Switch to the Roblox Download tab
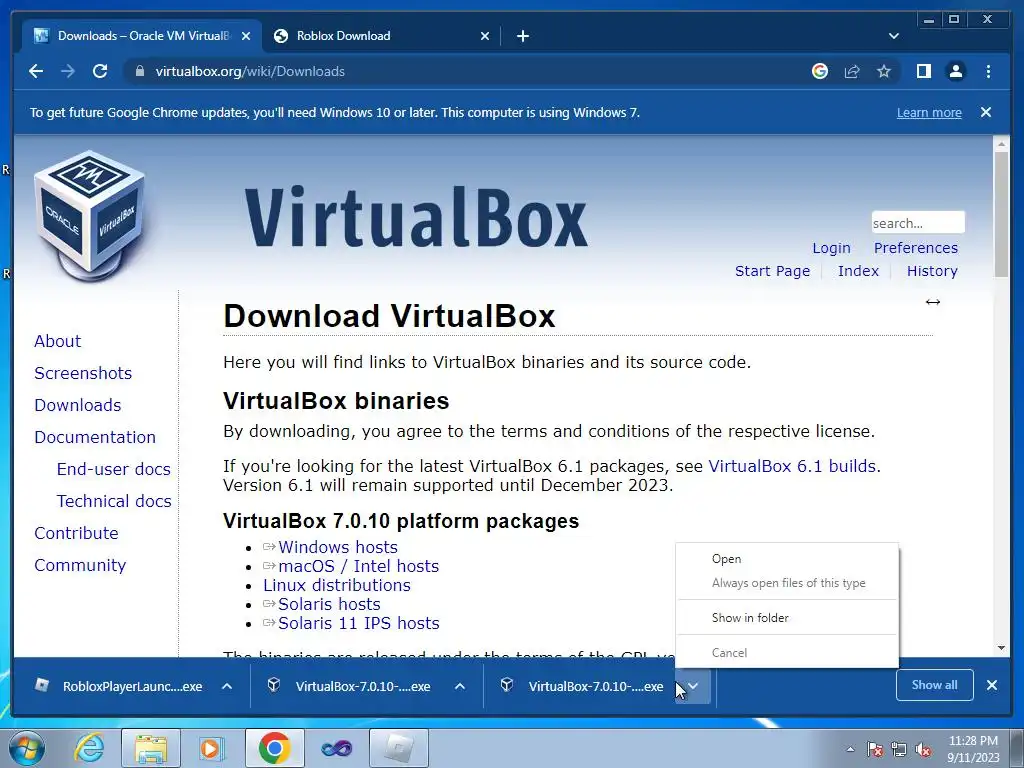1024x768 pixels. 381,36
